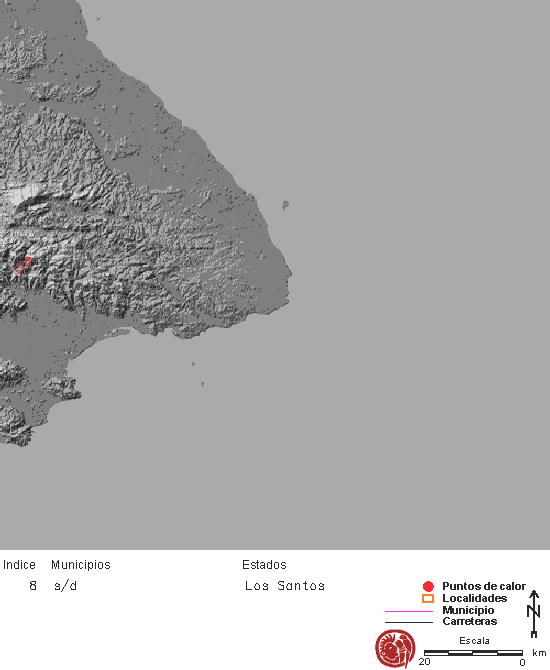
Task: Select the Municipios column header
Action: point(81,565)
